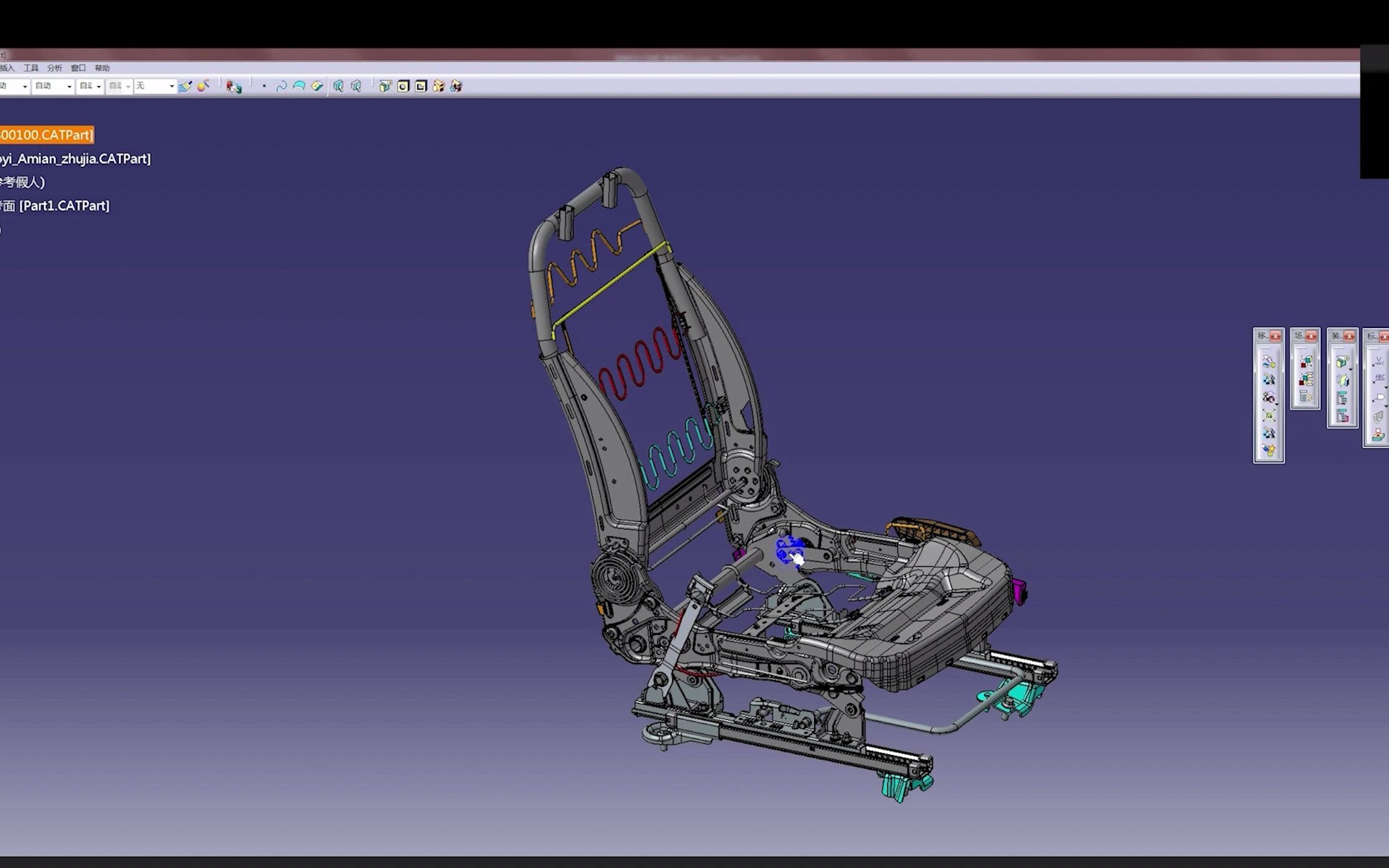The image size is (1389, 868).
Task: Click the third tree-list icon in the 装 toolbar
Action: (x=1342, y=398)
